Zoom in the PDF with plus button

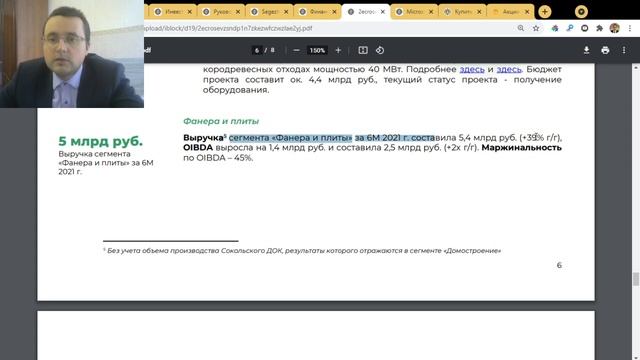pyautogui.click(x=338, y=50)
